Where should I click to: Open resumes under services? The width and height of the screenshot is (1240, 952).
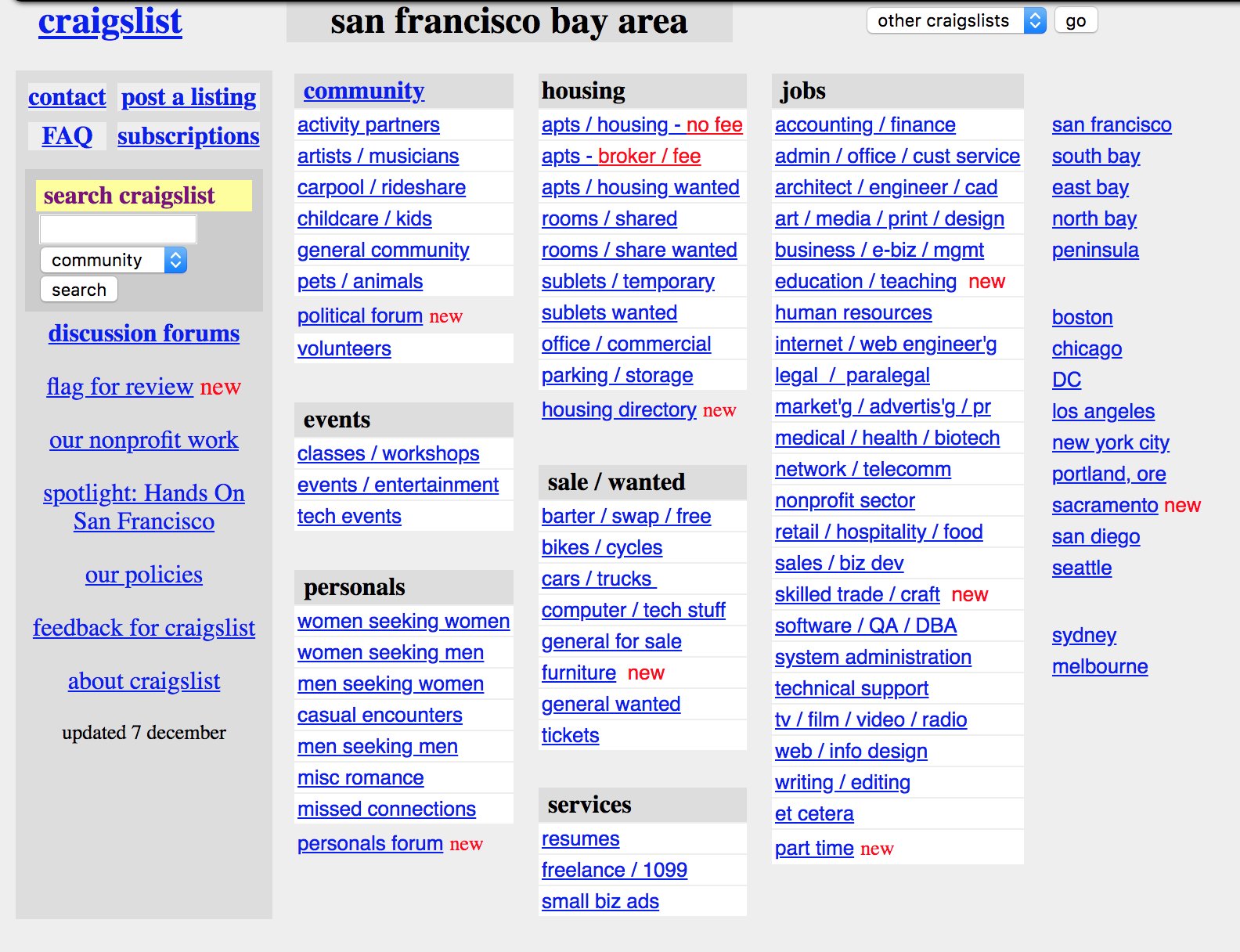581,838
